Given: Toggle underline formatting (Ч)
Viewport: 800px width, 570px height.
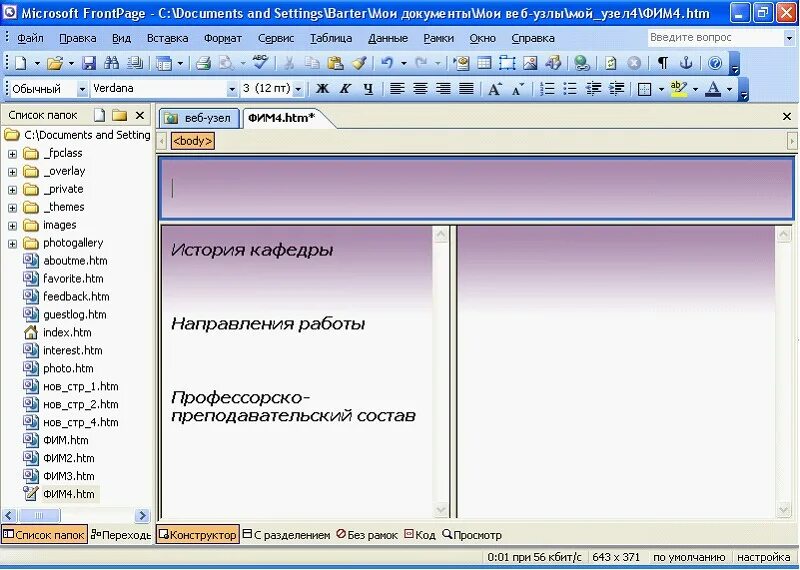Looking at the screenshot, I should click(368, 89).
